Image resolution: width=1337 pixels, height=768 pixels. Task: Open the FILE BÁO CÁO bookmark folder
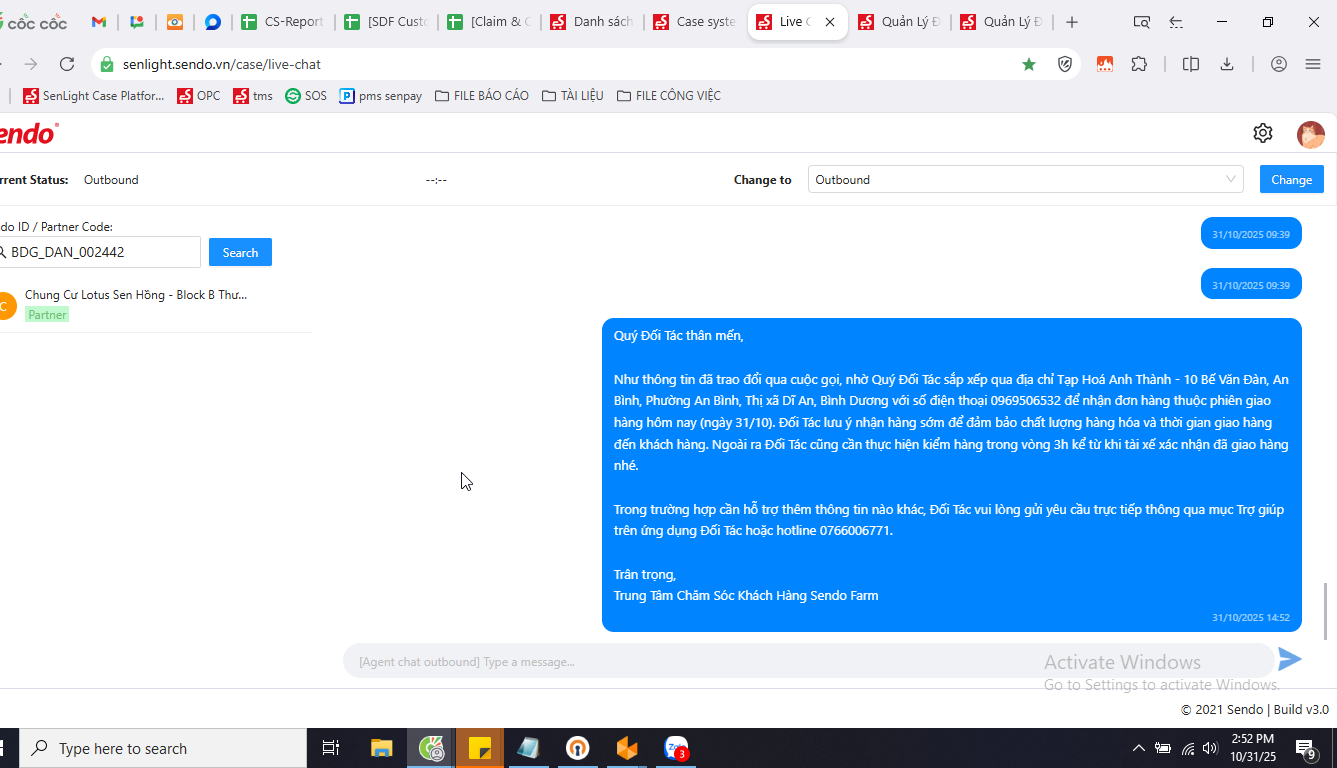482,96
